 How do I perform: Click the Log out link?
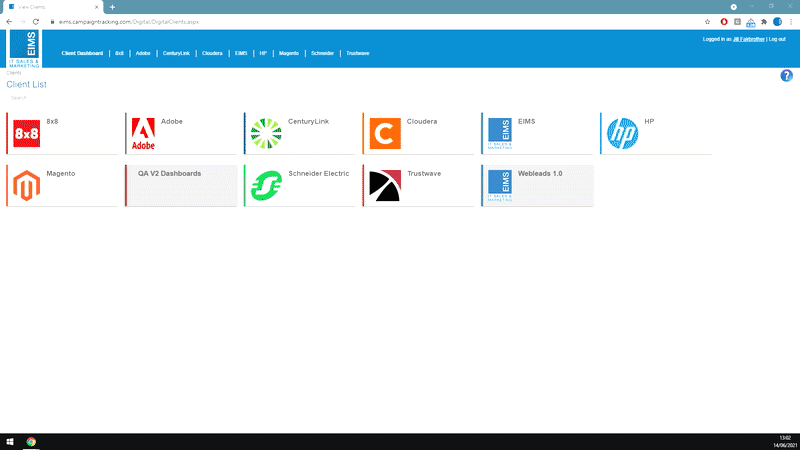[777, 39]
